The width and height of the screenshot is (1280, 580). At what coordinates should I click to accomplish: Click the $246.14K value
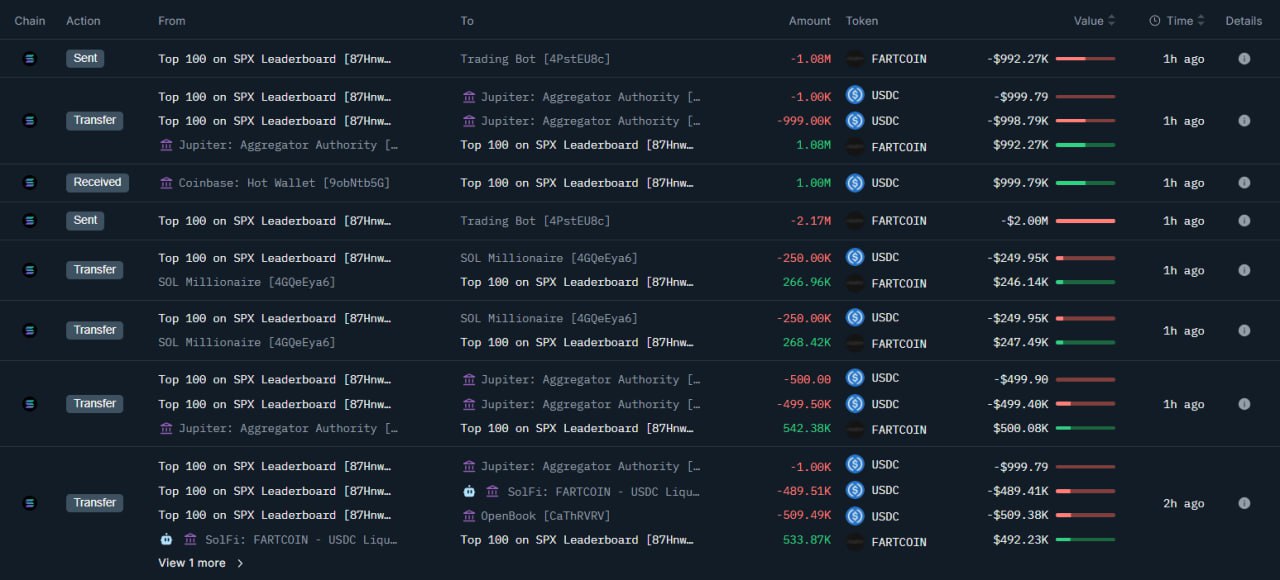click(x=1020, y=283)
